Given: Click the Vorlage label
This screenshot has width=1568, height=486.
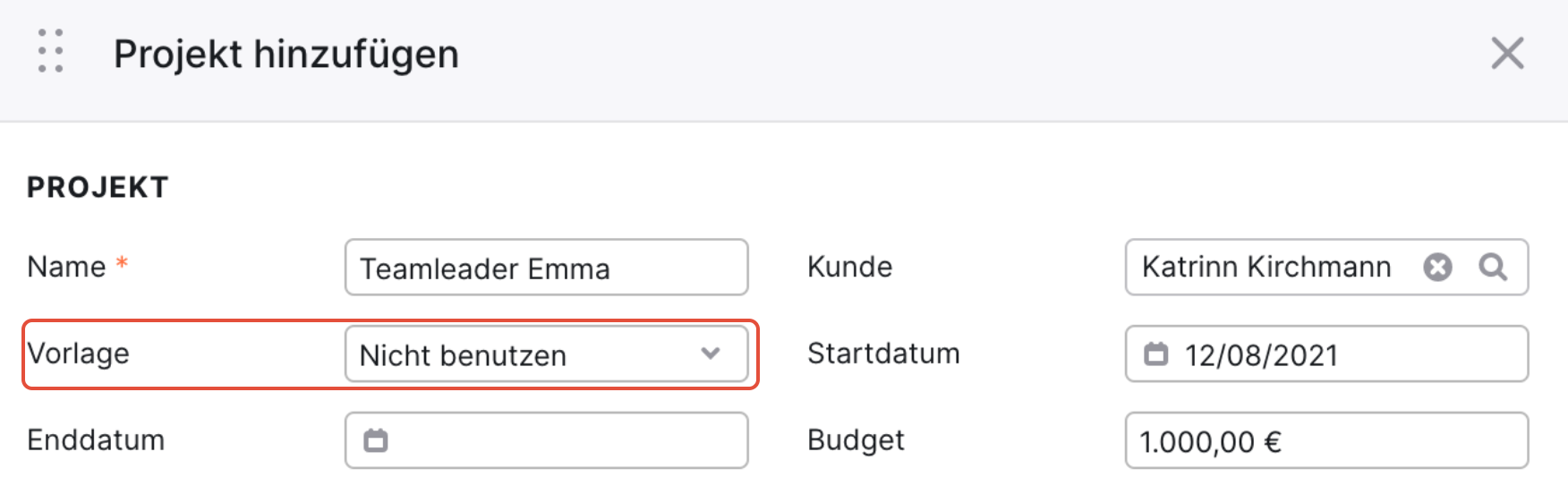Looking at the screenshot, I should coord(79,354).
